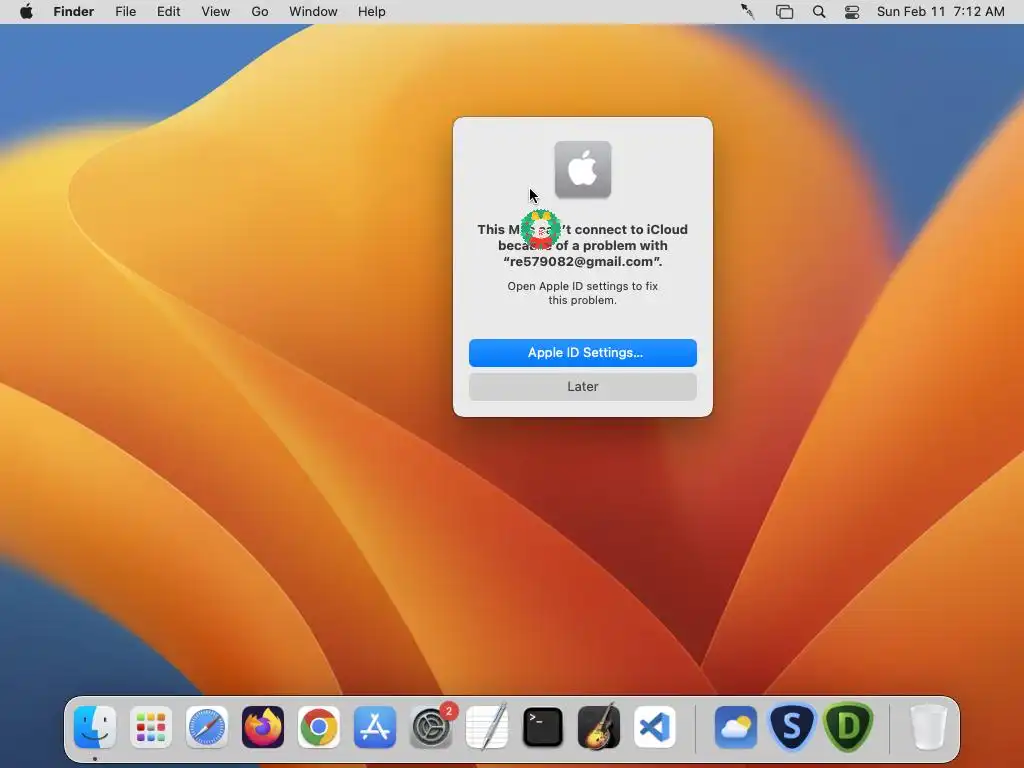Screen dimensions: 1024x768
Task: Open the Edit menu
Action: 168,12
